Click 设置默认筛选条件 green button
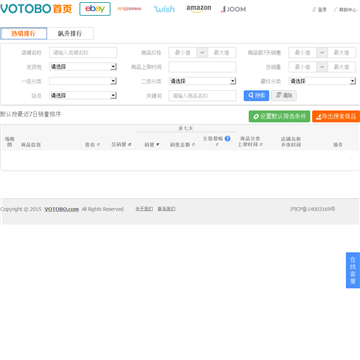 coord(279,116)
